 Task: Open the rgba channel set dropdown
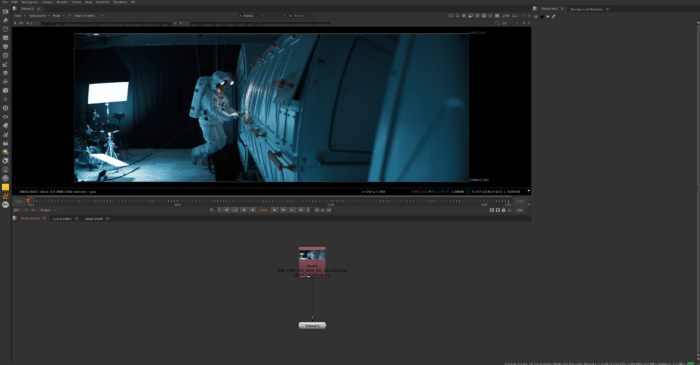tap(20, 16)
